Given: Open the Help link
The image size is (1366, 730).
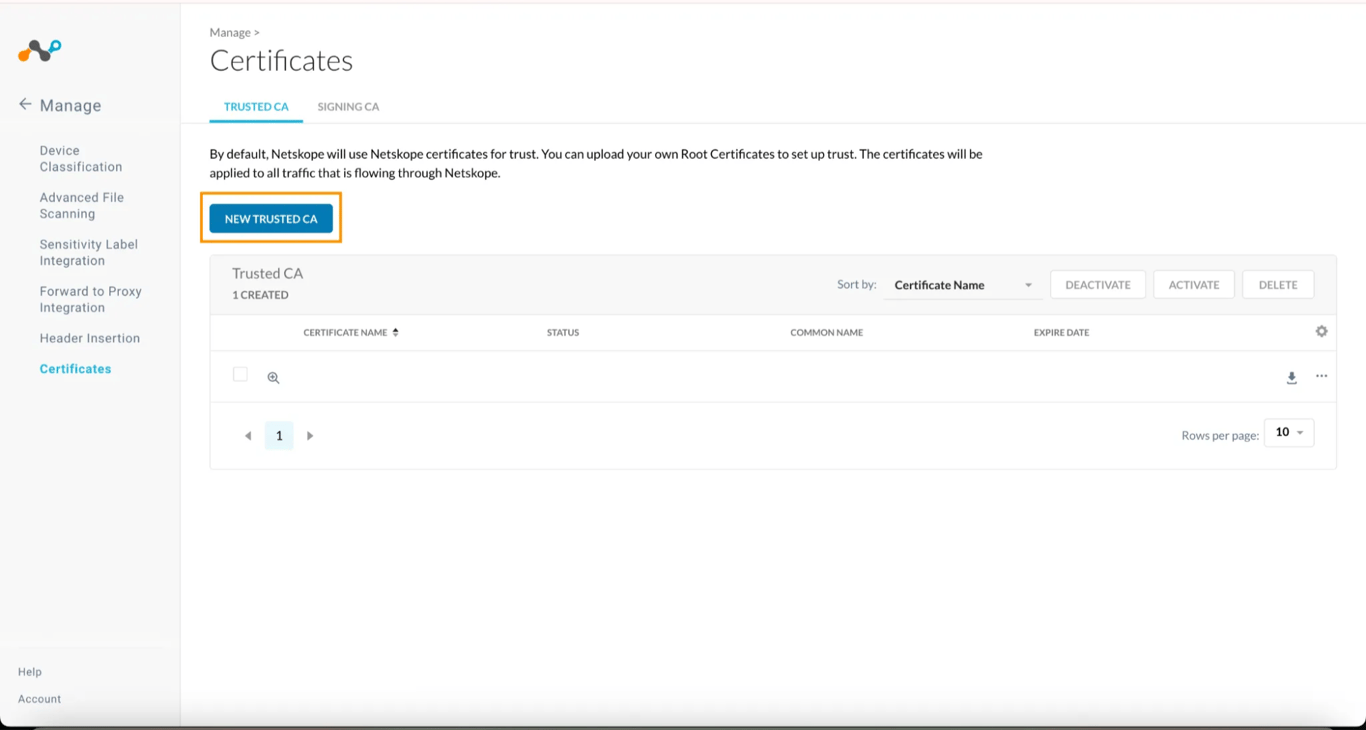Looking at the screenshot, I should coord(30,672).
